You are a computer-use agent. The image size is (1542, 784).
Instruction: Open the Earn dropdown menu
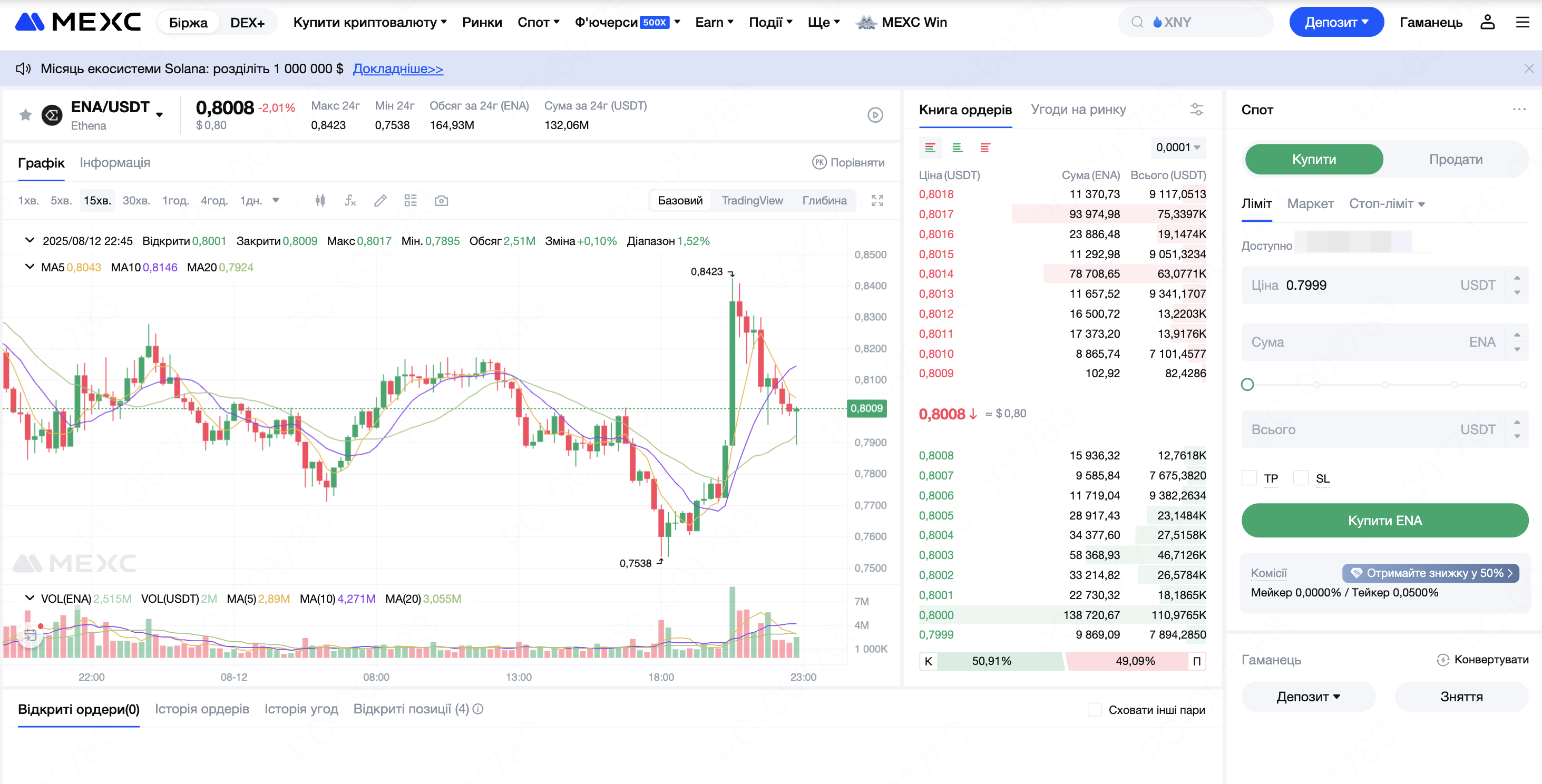coord(714,22)
